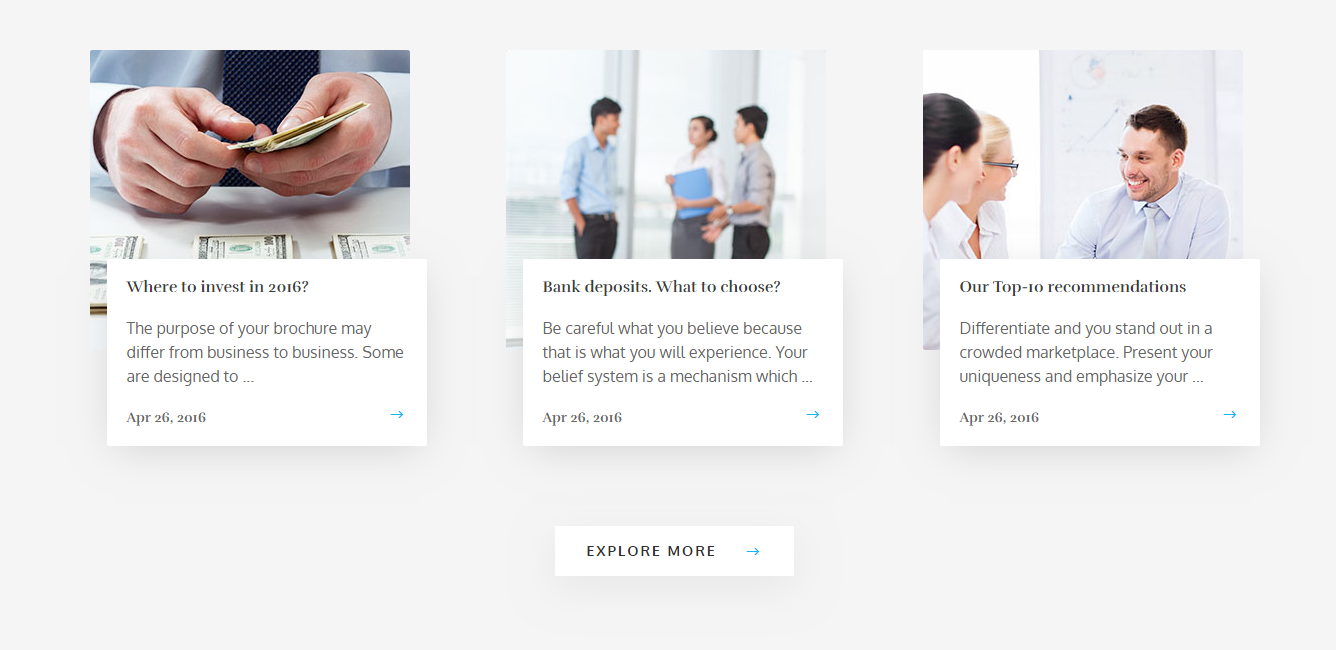Click the date under the 'Where to invest' excerpt
Image resolution: width=1336 pixels, height=650 pixels.
pyautogui.click(x=166, y=418)
